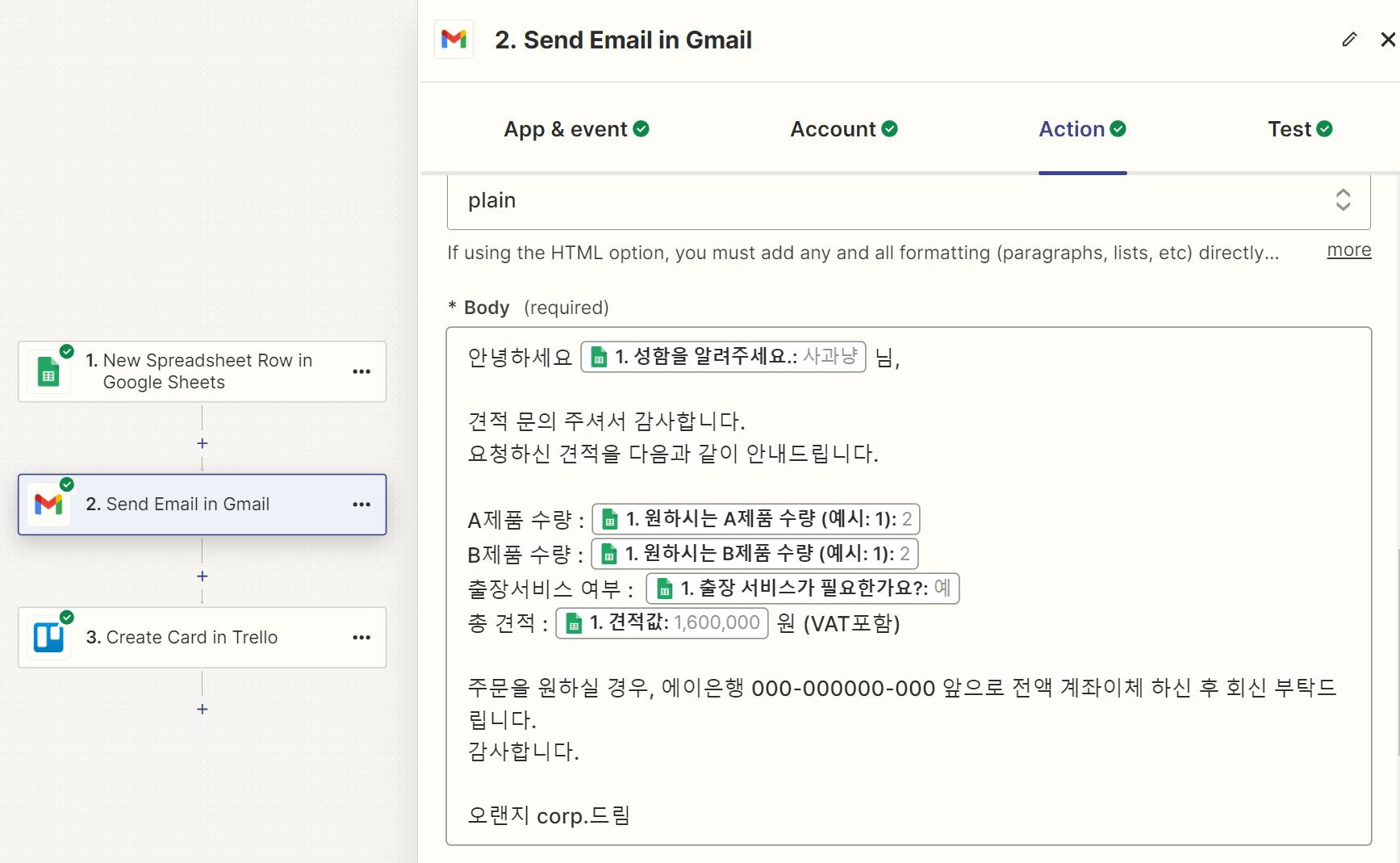Click the 성함을 알려주세요 data pill in the body
The height and width of the screenshot is (863, 1400).
[x=723, y=357]
